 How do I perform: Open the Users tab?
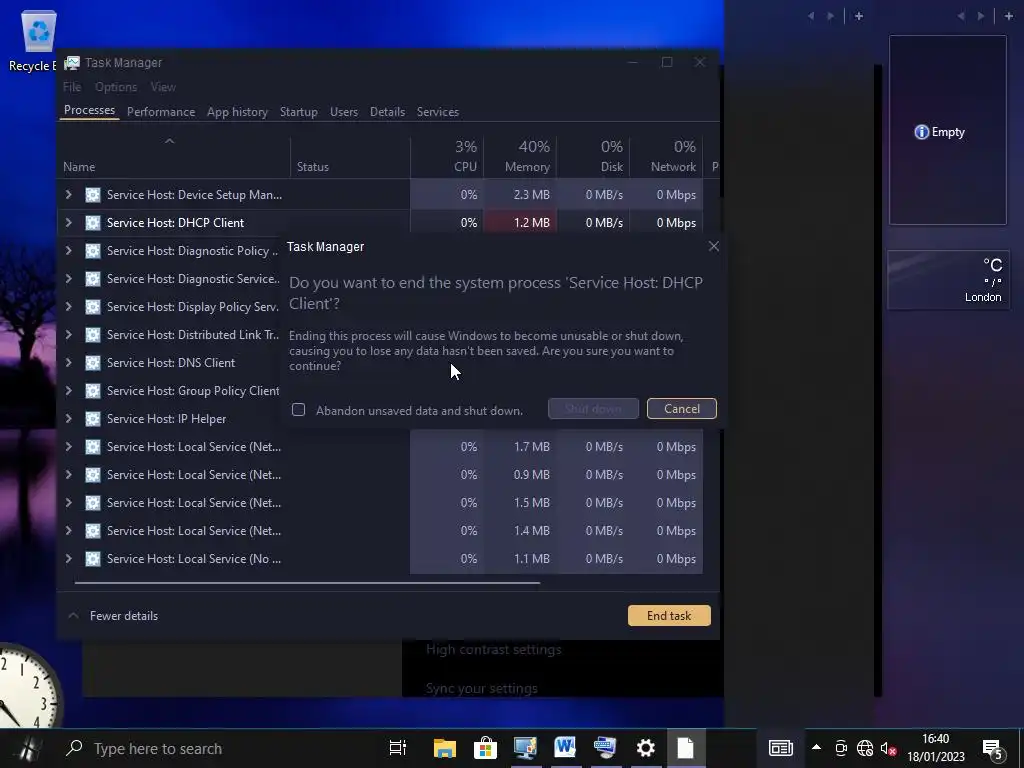(344, 112)
